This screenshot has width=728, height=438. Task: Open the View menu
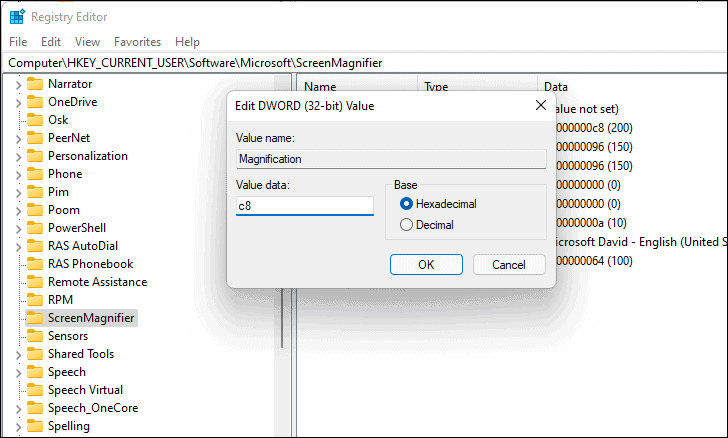click(87, 42)
